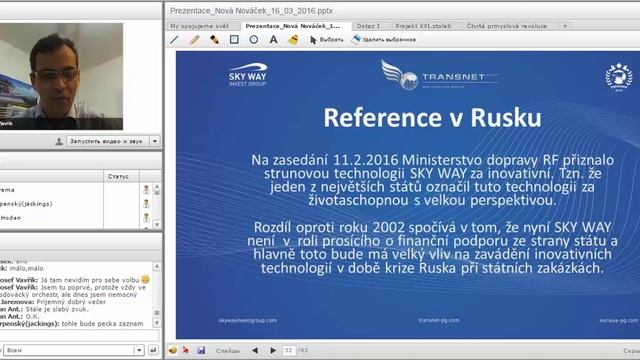640x360 pixels.
Task: Select the pencil drawing tool
Action: (x=194, y=40)
